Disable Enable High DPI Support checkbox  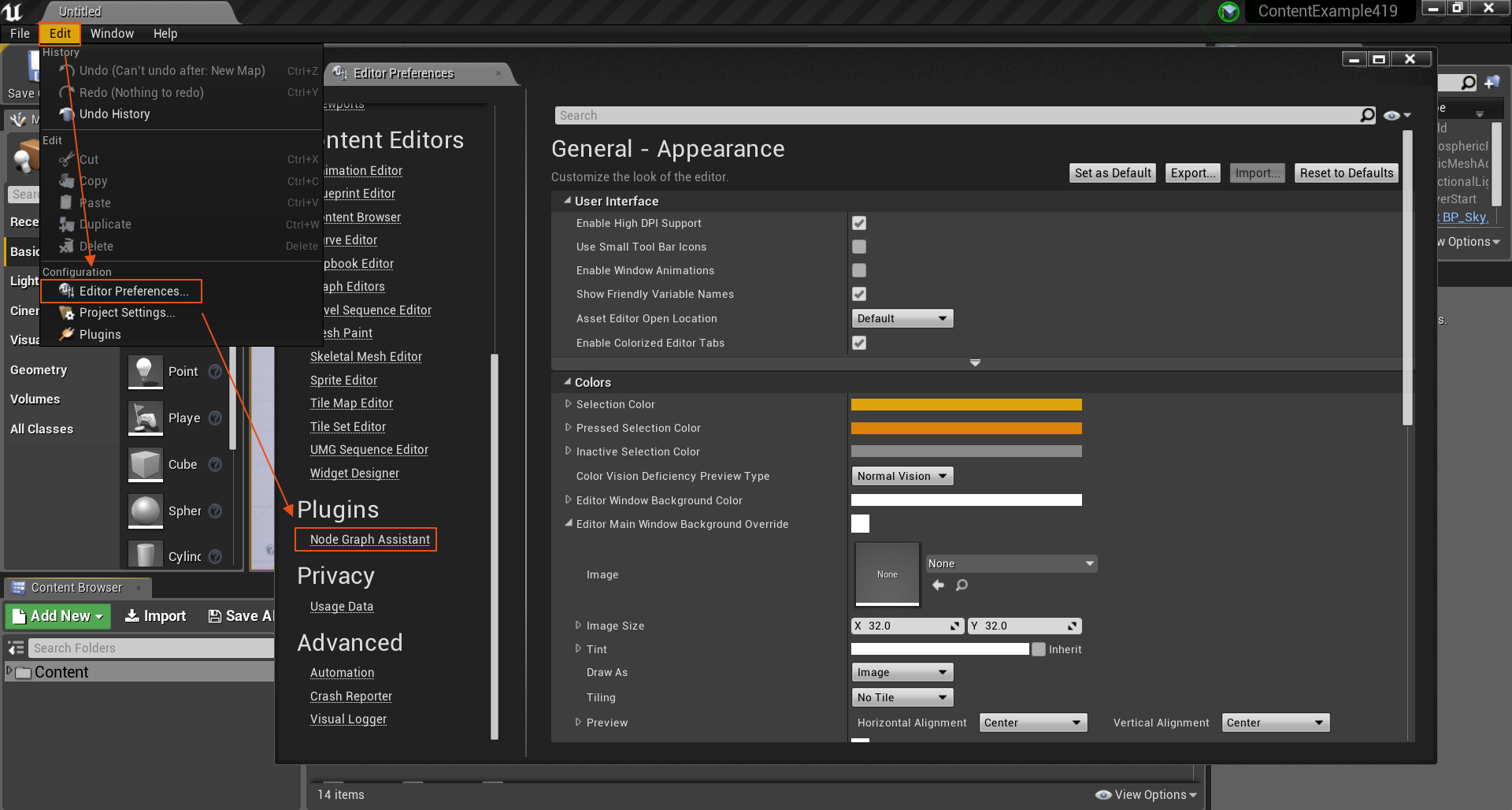(x=859, y=223)
